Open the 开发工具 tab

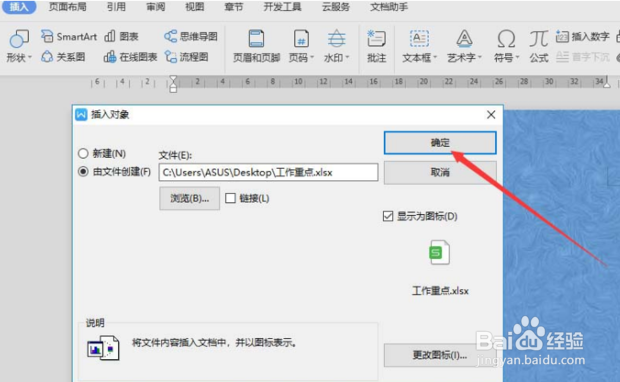pos(282,7)
